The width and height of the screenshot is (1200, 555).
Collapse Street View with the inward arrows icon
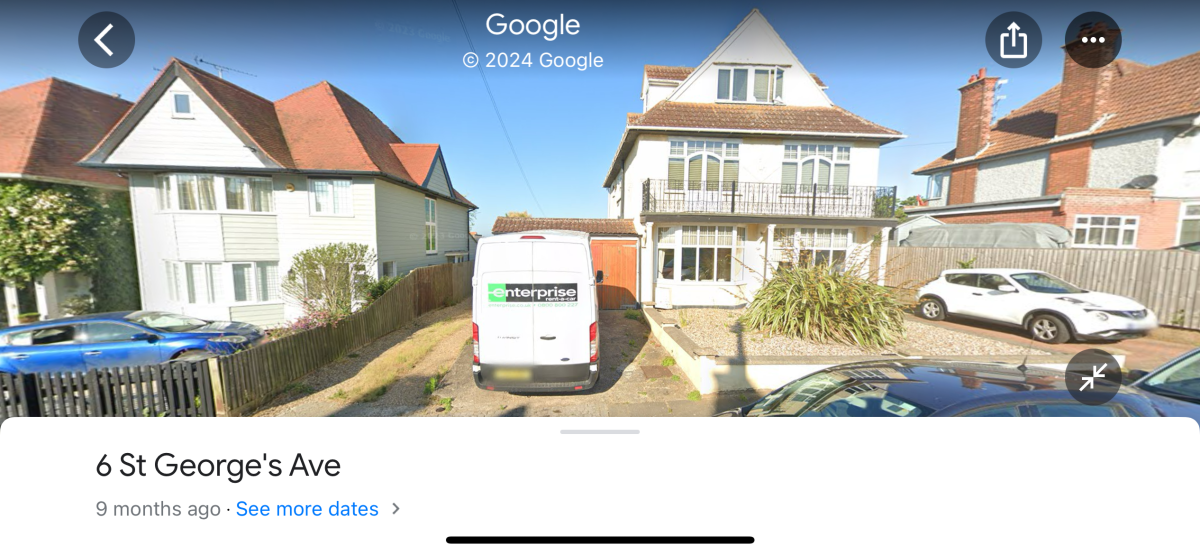pyautogui.click(x=1093, y=377)
